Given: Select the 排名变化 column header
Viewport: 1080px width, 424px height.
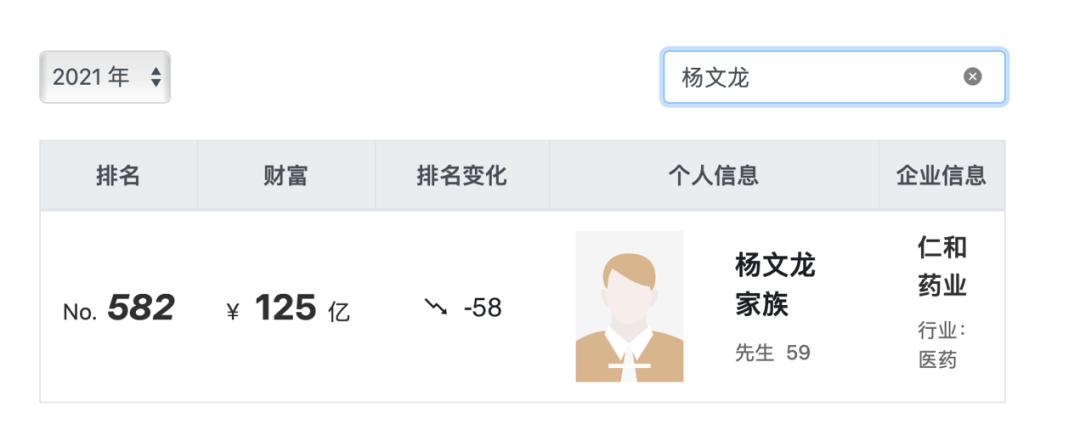Looking at the screenshot, I should pos(462,176).
